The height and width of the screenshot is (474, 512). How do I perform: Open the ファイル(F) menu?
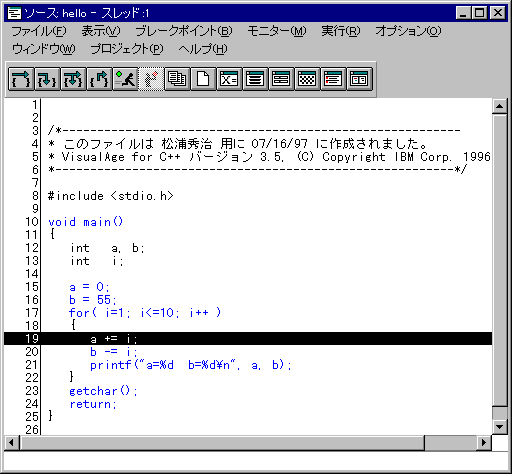39,31
